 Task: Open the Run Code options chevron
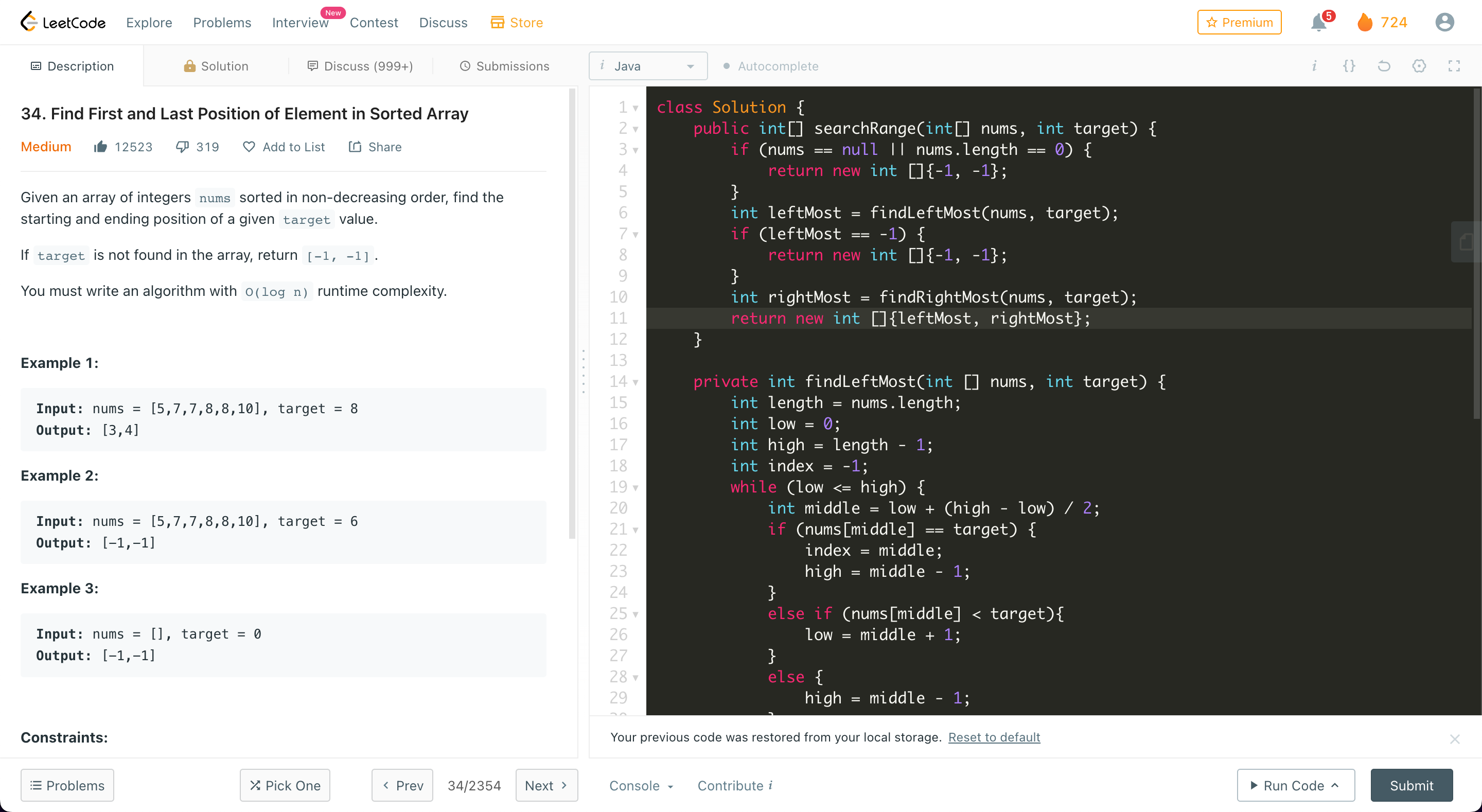(x=1335, y=785)
